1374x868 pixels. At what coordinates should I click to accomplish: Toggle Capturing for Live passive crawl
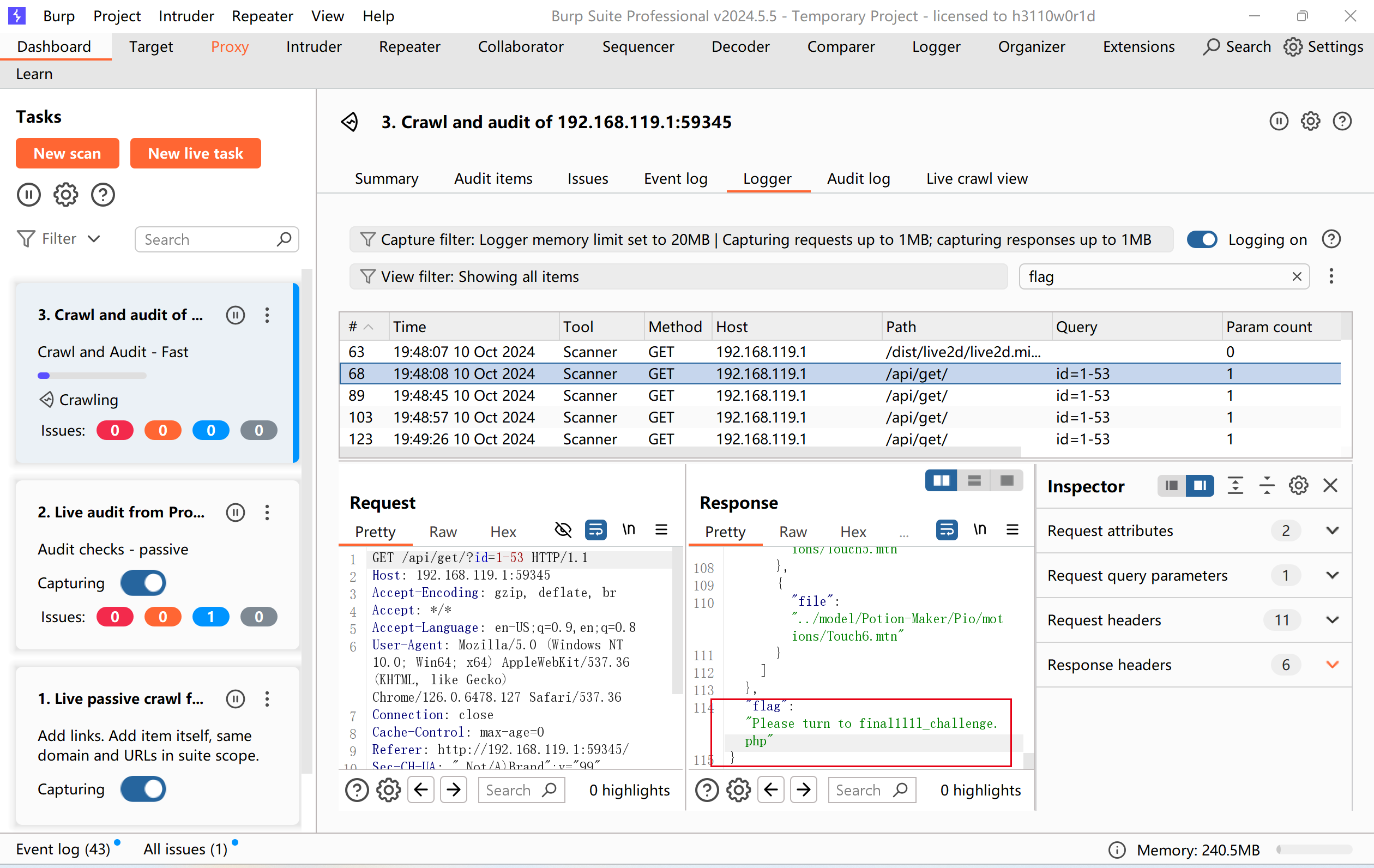143,789
